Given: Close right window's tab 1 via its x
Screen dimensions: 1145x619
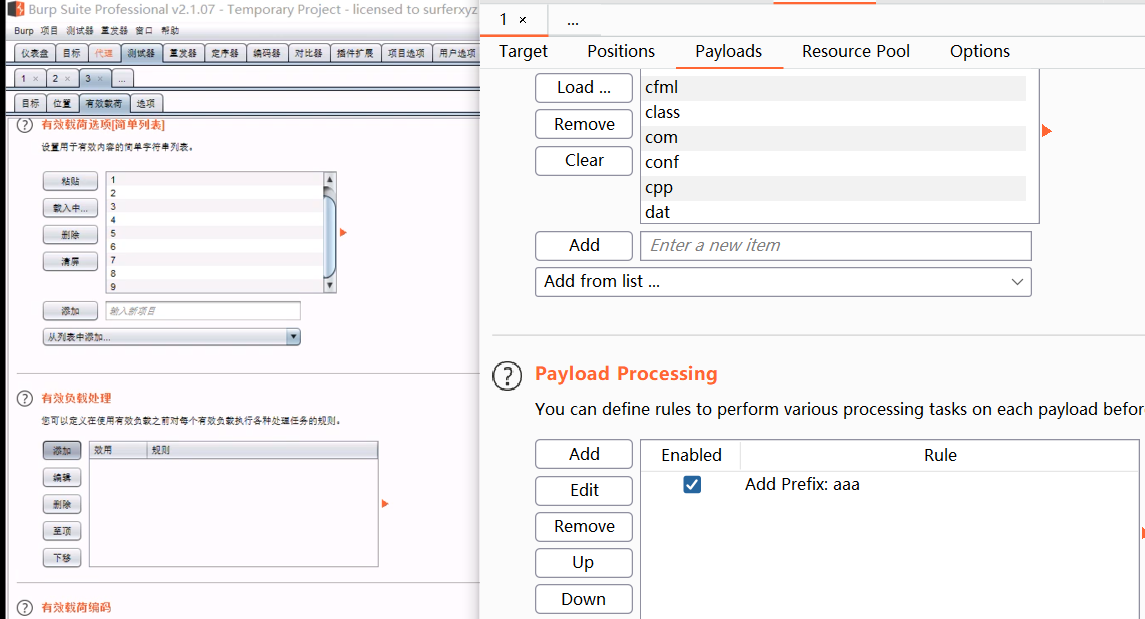Looking at the screenshot, I should coord(523,20).
